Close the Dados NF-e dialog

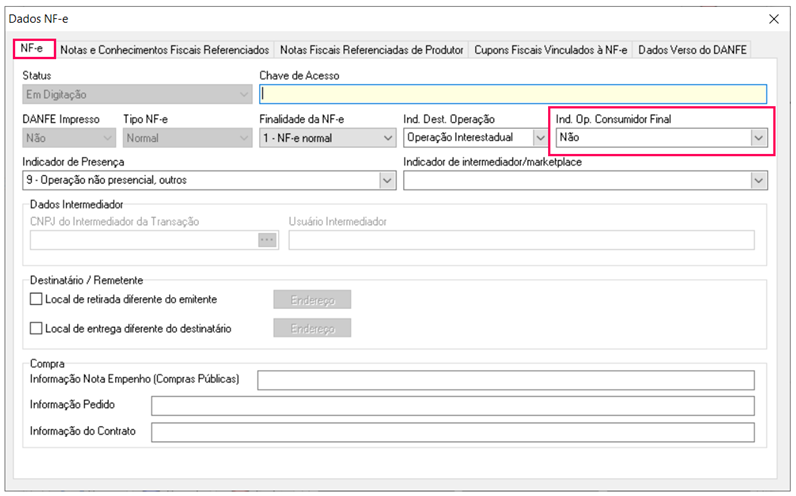coord(773,18)
